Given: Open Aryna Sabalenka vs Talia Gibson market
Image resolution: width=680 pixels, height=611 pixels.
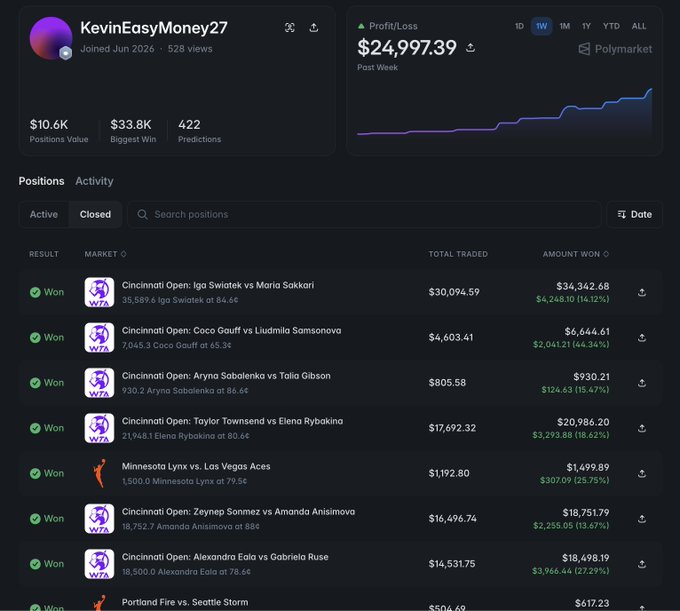Looking at the screenshot, I should pyautogui.click(x=226, y=376).
